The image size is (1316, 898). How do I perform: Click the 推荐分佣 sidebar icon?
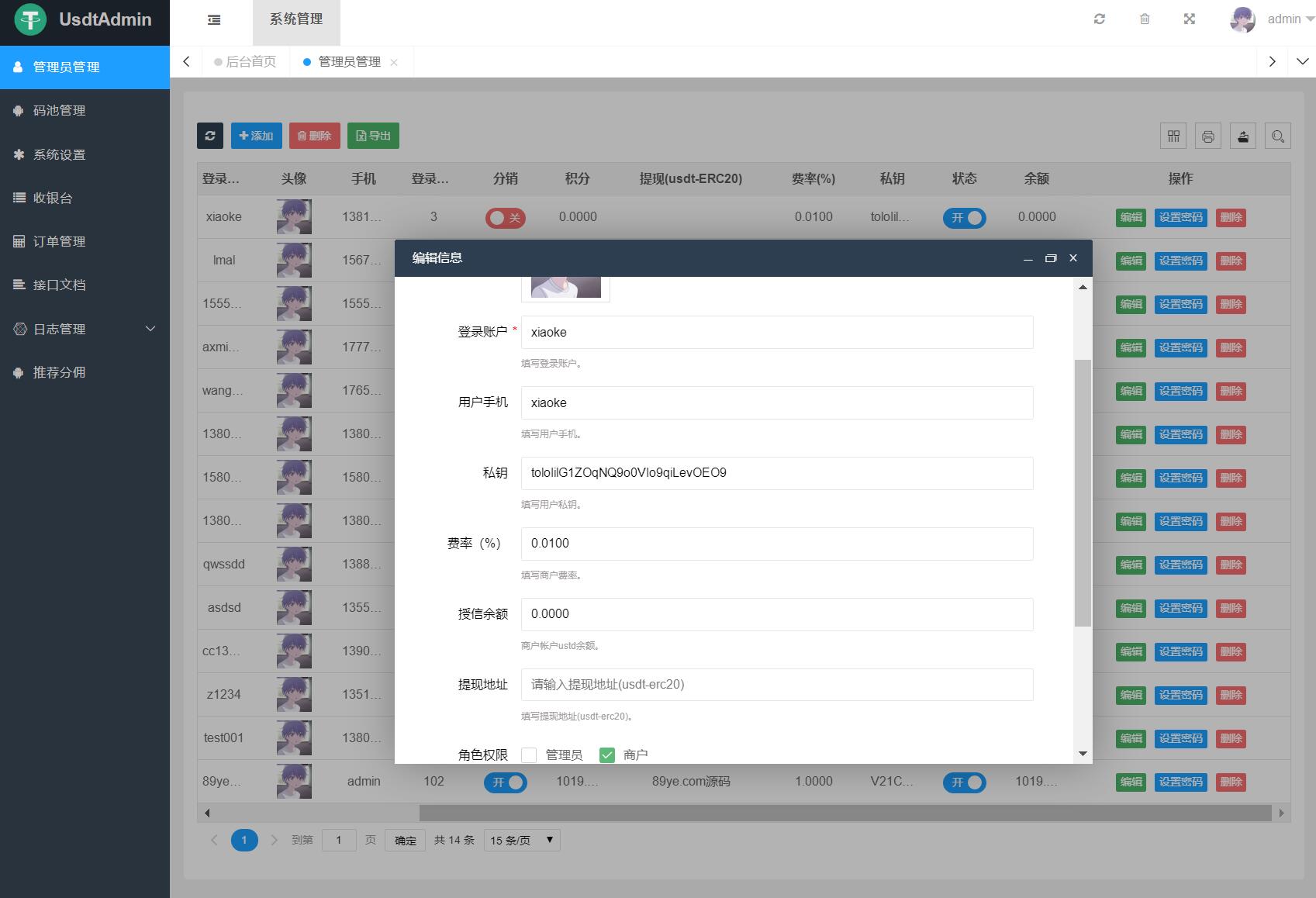point(19,372)
